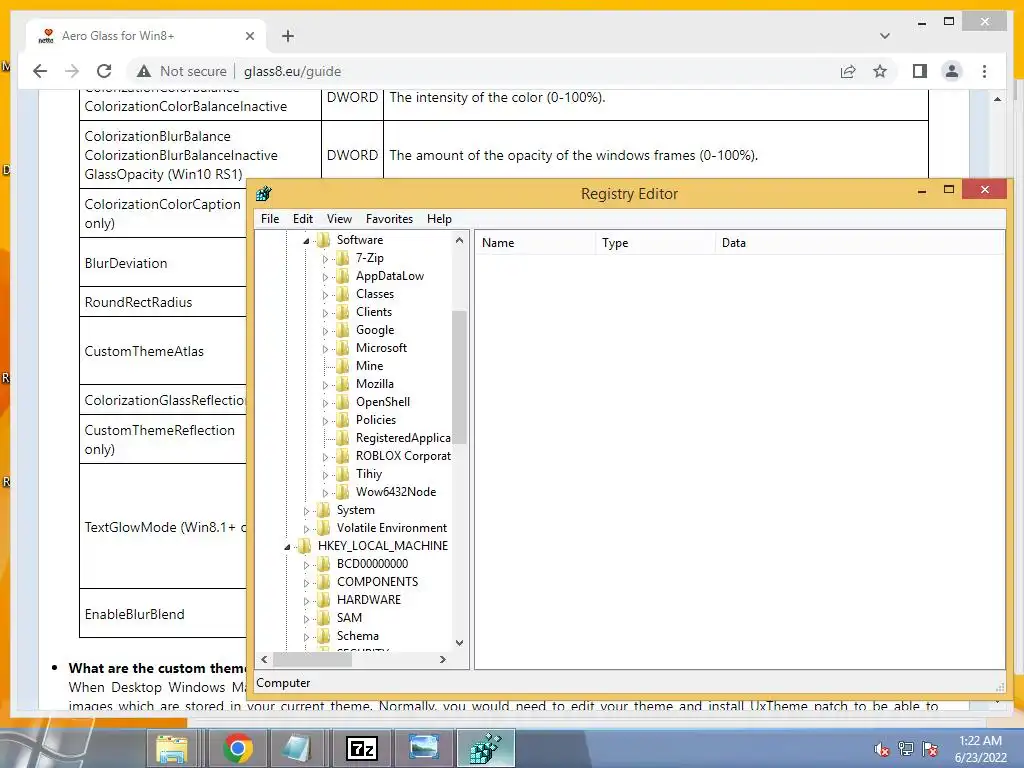Go back in Chrome
The width and height of the screenshot is (1024, 768).
coord(40,71)
